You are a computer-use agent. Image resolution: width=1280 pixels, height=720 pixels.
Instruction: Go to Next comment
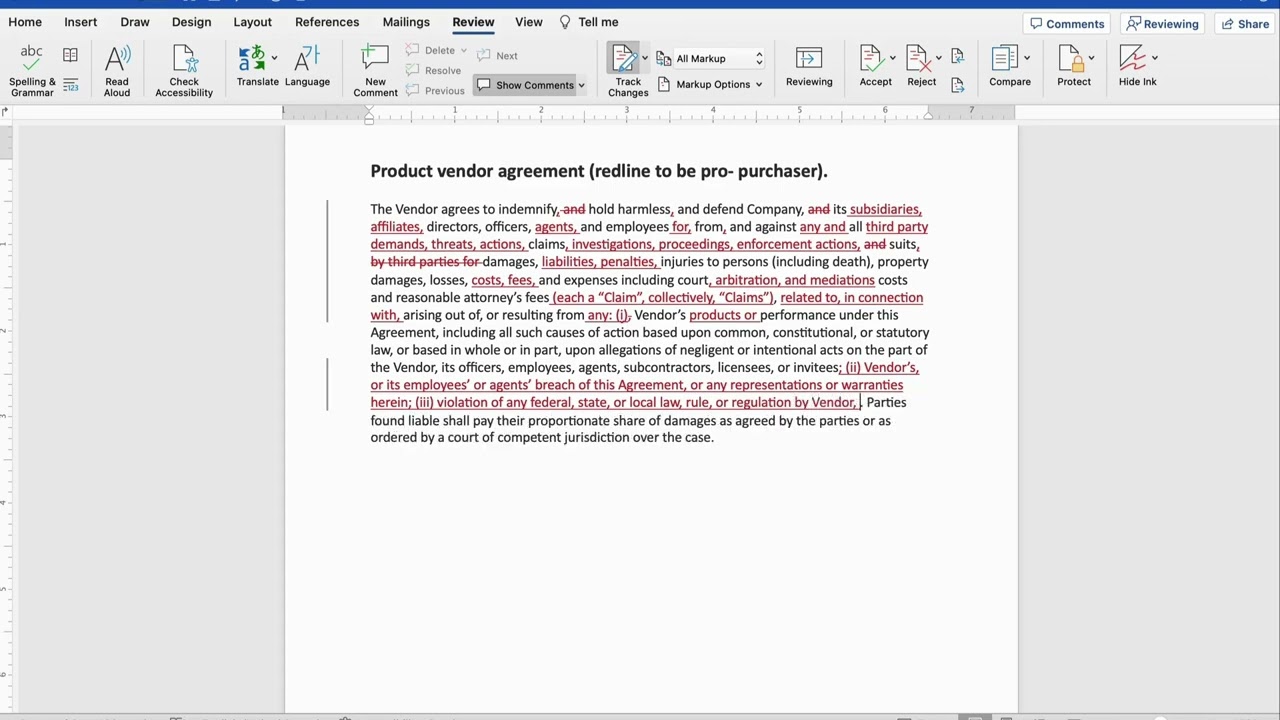click(x=498, y=56)
